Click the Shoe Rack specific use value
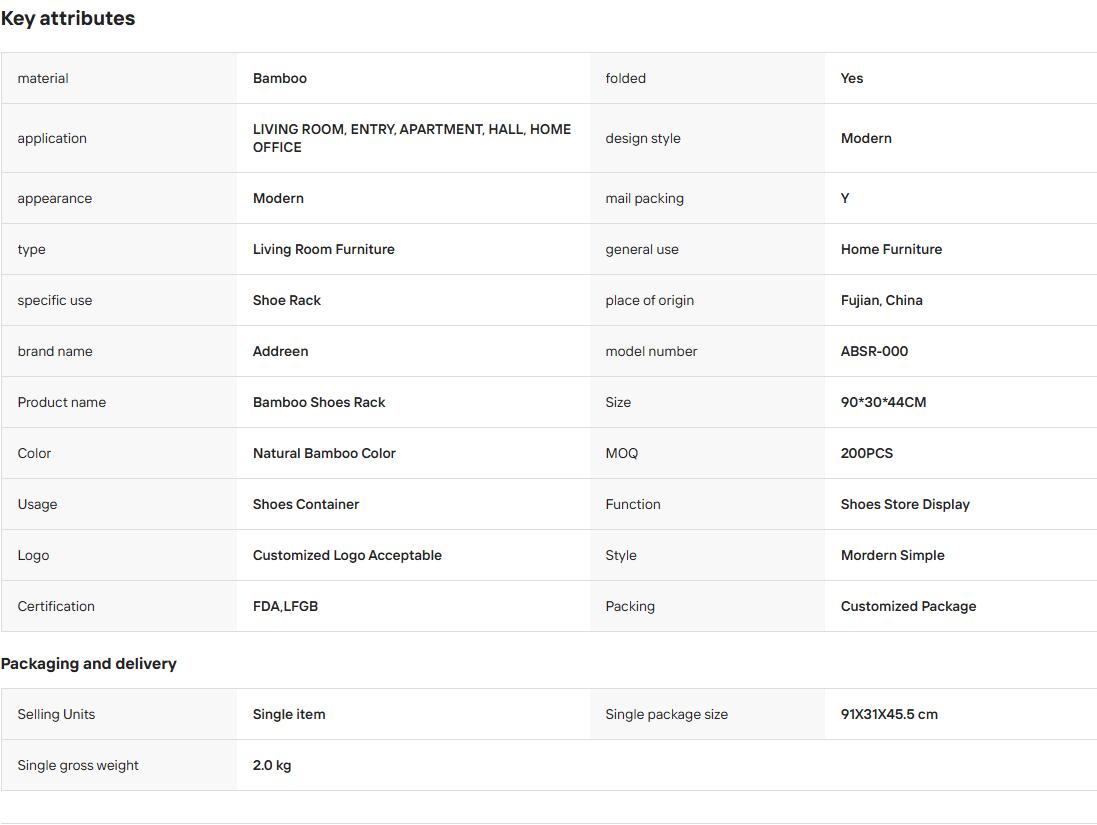This screenshot has width=1097, height=825. tap(287, 300)
